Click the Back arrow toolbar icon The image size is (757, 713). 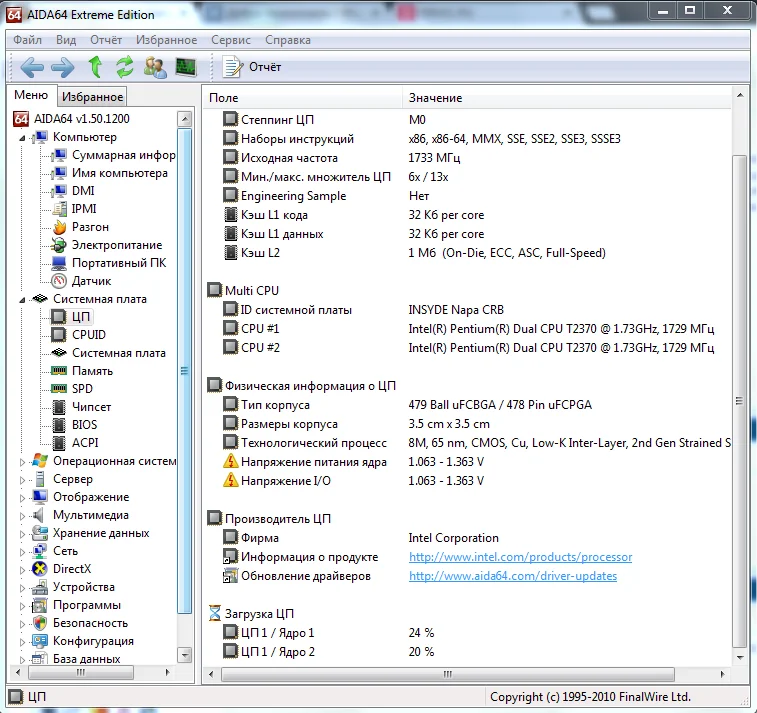[x=32, y=67]
